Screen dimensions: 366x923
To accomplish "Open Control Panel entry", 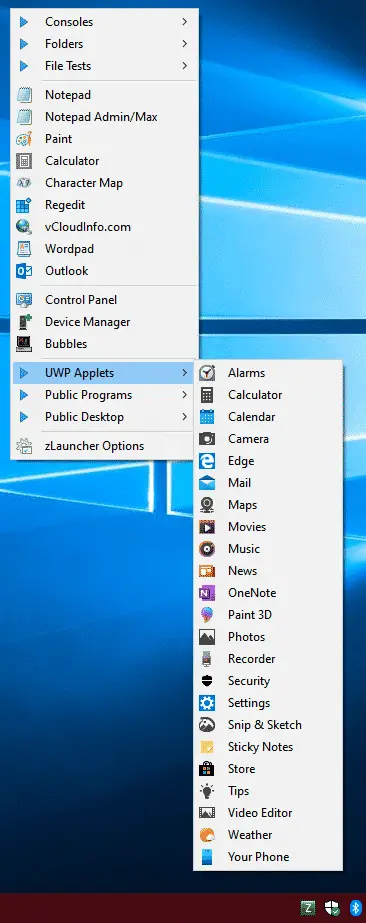I will click(x=103, y=300).
